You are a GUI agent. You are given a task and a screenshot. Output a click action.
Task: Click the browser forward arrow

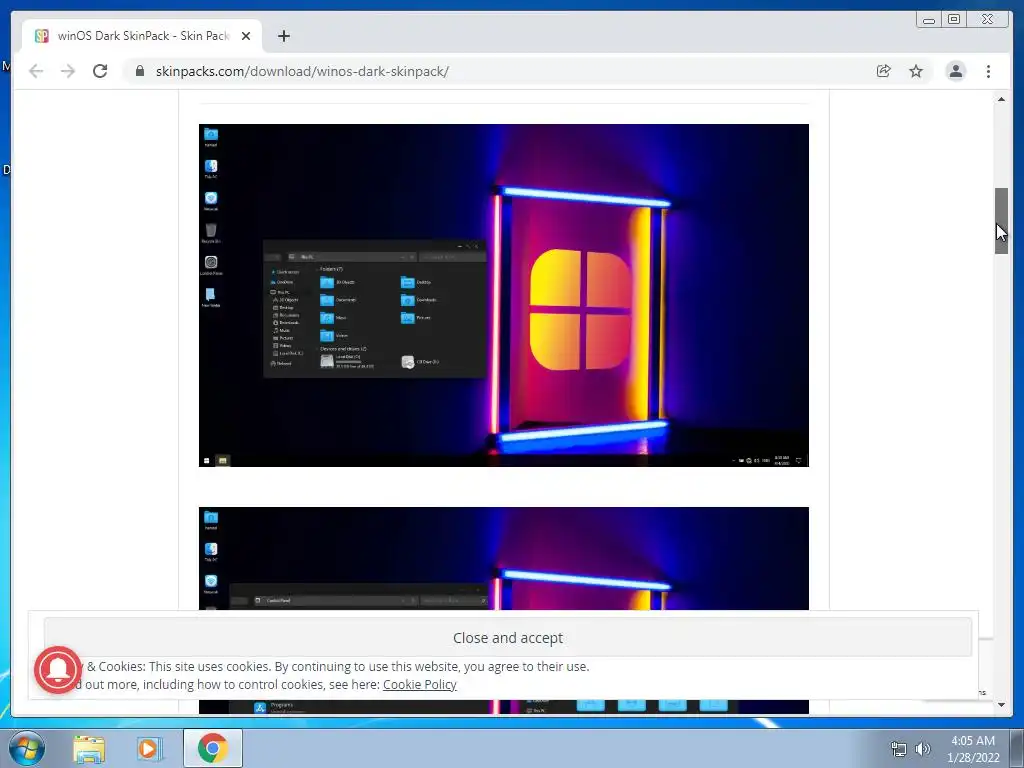[x=68, y=71]
